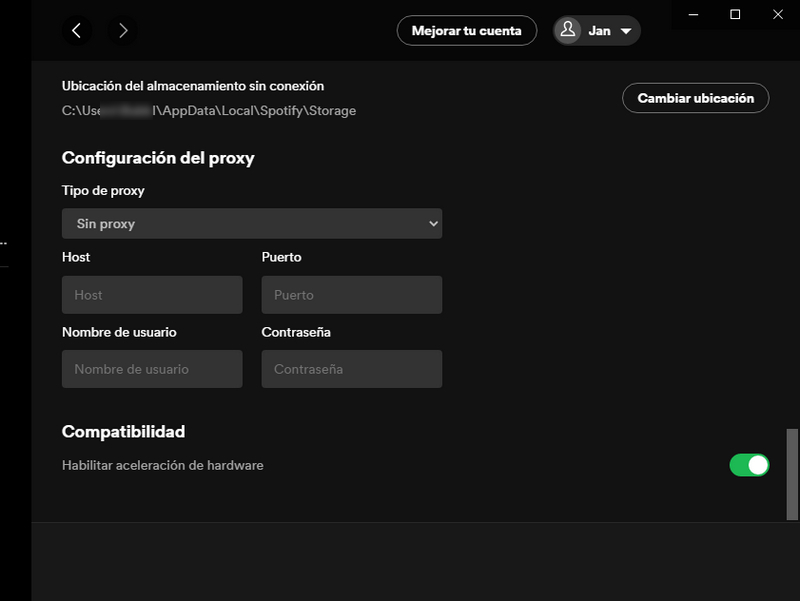Viewport: 800px width, 601px height.
Task: Enable "Habilitar aceleración de hardware" switch
Action: click(749, 465)
